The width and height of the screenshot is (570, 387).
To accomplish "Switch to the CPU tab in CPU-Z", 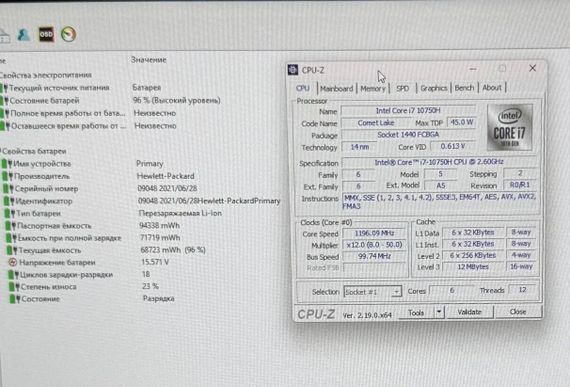I will coord(302,88).
